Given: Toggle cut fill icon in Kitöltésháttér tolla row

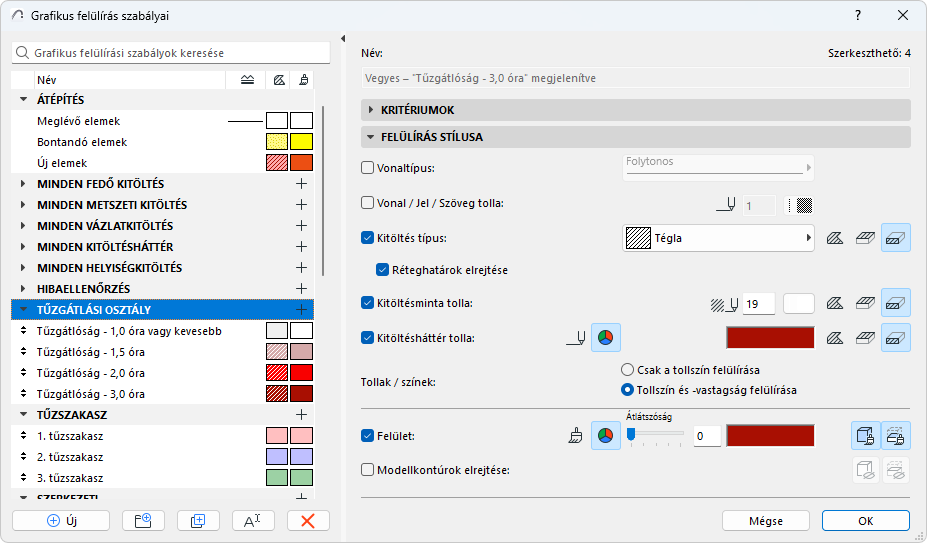Looking at the screenshot, I should click(896, 338).
